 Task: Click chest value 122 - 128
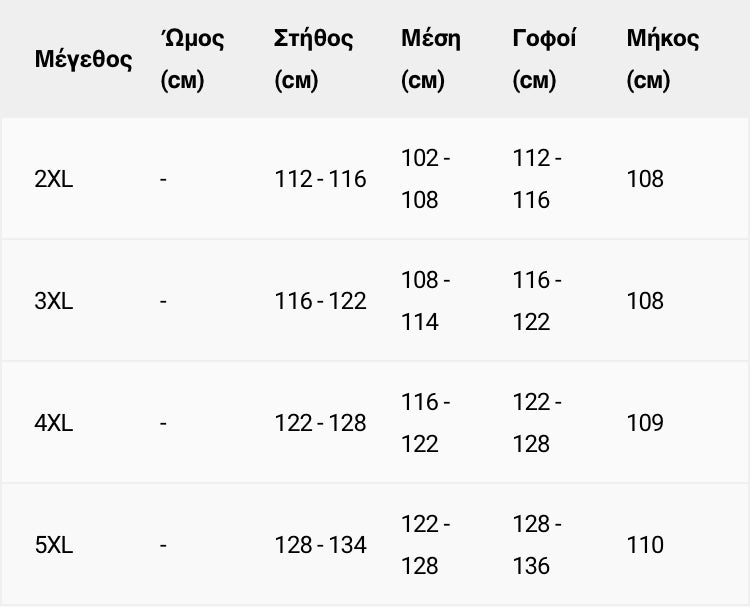[x=320, y=423]
